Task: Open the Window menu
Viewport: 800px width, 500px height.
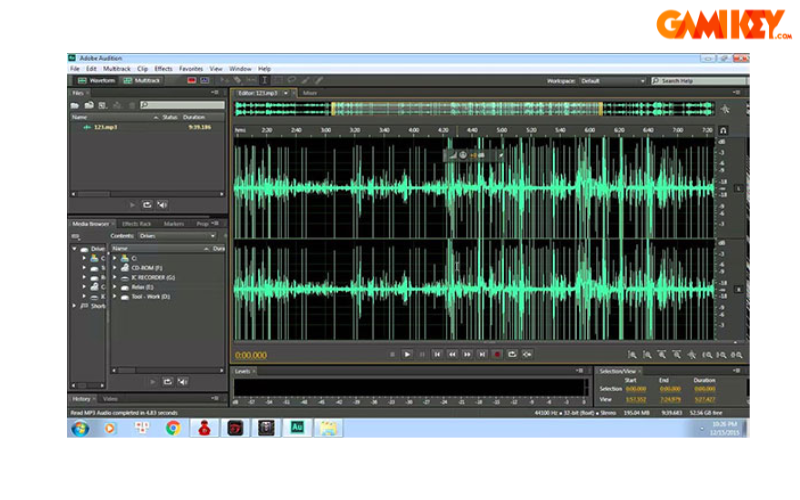Action: pyautogui.click(x=240, y=68)
